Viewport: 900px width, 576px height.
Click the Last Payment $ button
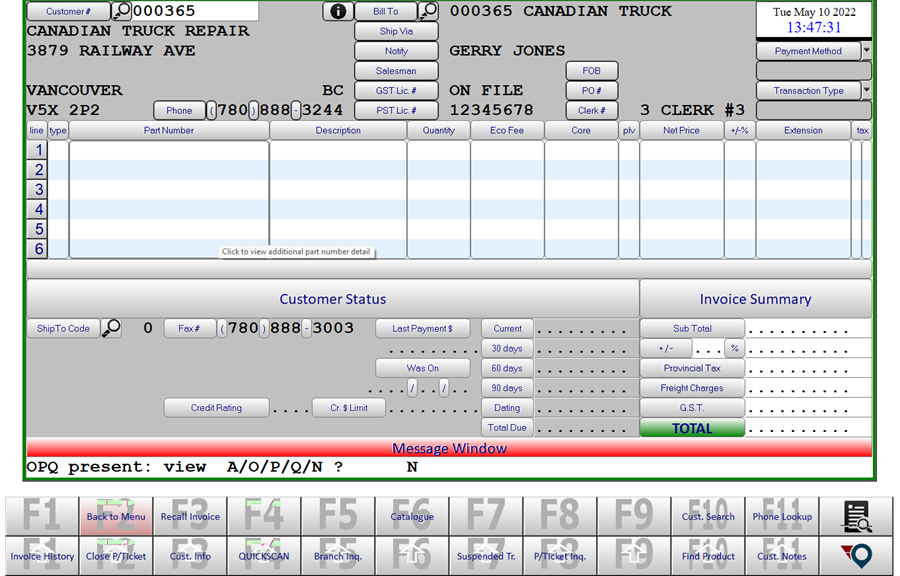[422, 328]
